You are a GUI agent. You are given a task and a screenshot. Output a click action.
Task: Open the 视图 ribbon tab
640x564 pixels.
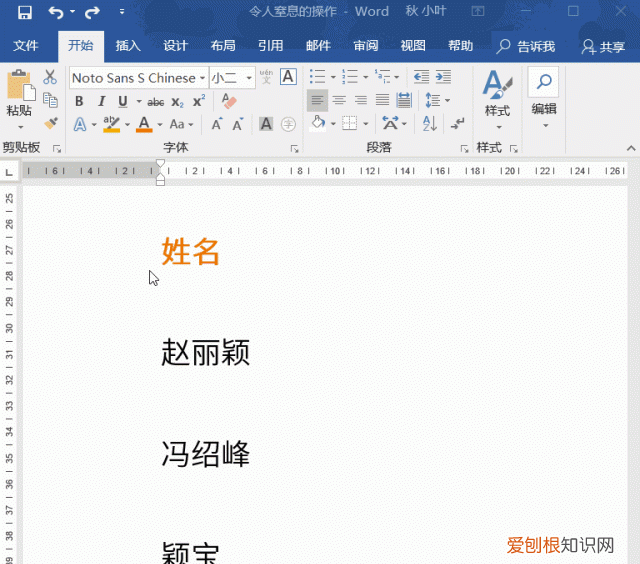point(413,46)
